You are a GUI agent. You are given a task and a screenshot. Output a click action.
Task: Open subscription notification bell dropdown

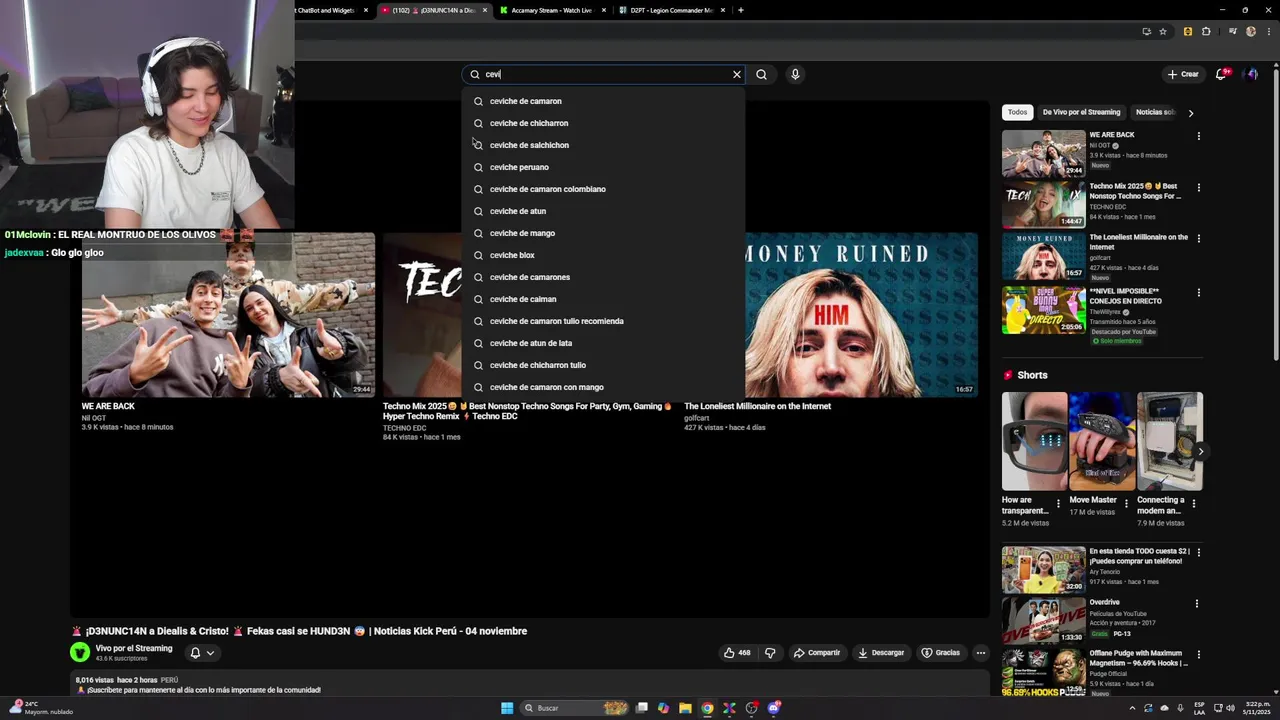[x=202, y=653]
